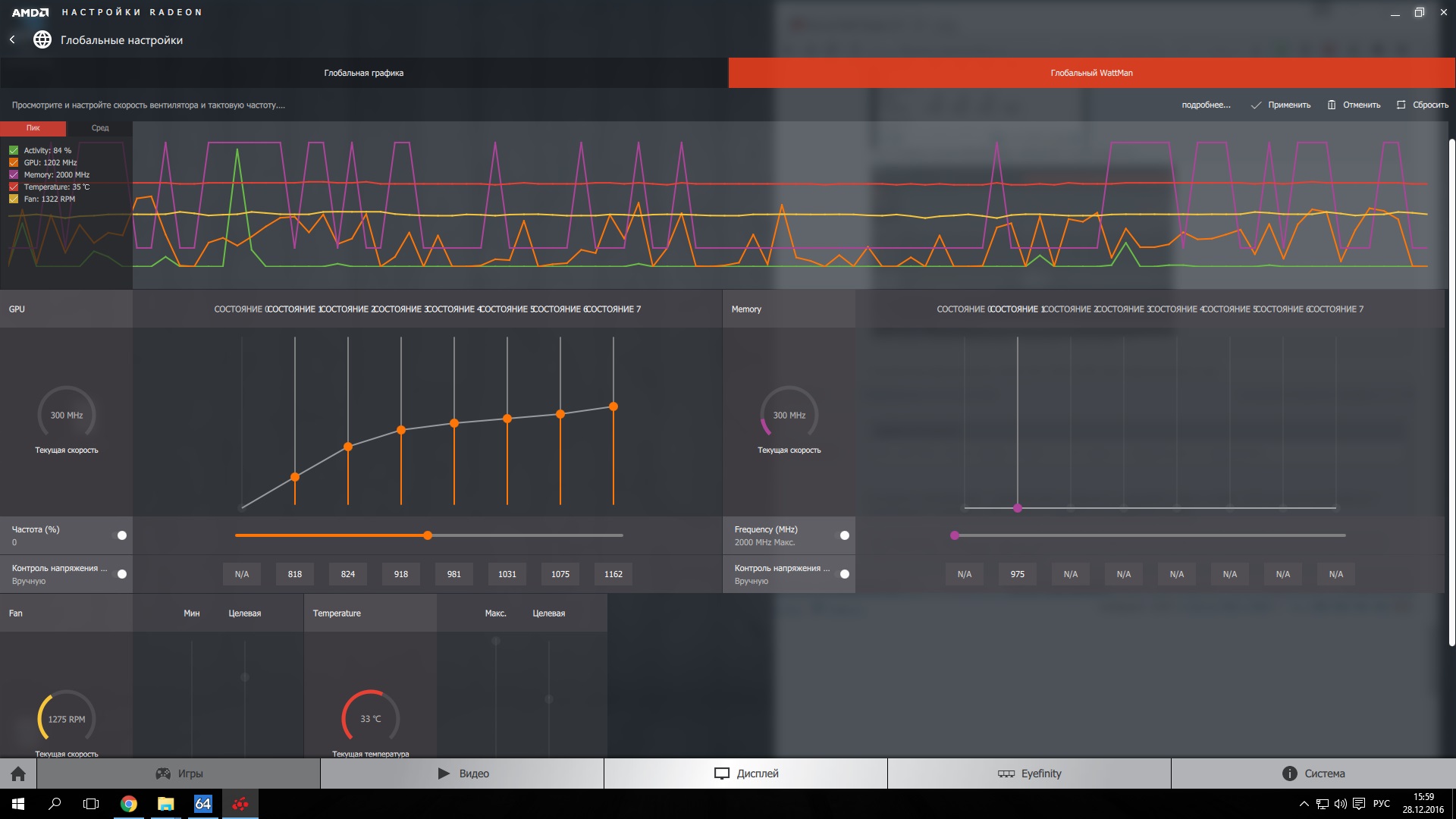Click the Apply checkmark button

[x=1281, y=105]
